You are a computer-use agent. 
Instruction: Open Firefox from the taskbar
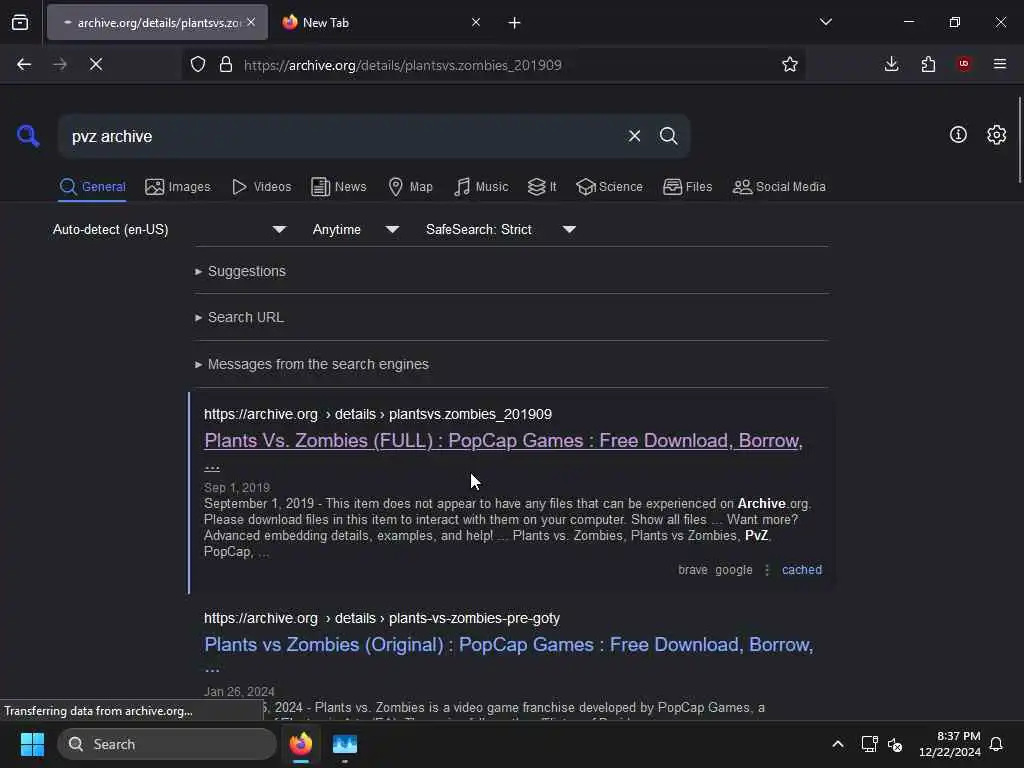[x=301, y=744]
